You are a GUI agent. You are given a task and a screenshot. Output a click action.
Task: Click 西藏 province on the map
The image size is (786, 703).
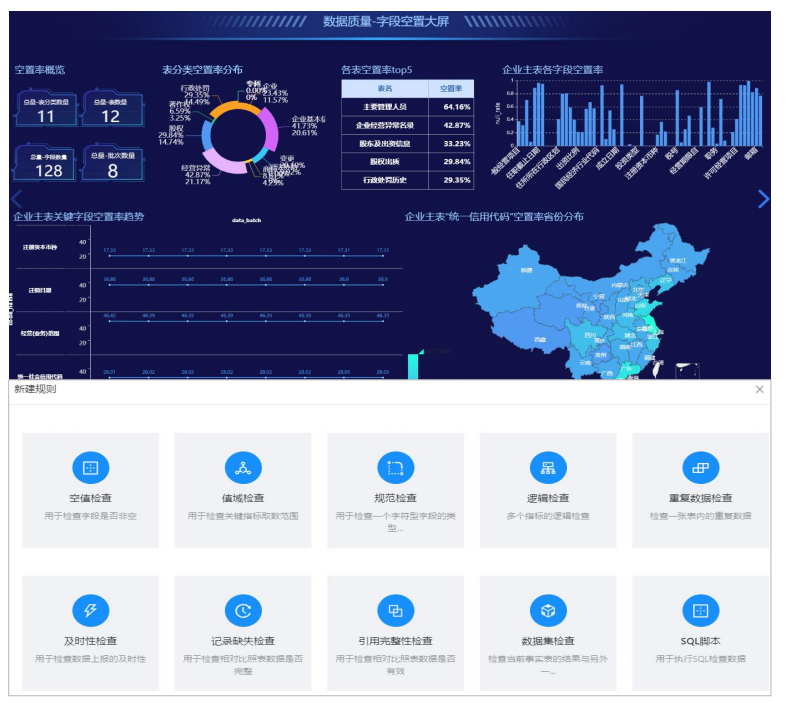coord(540,339)
